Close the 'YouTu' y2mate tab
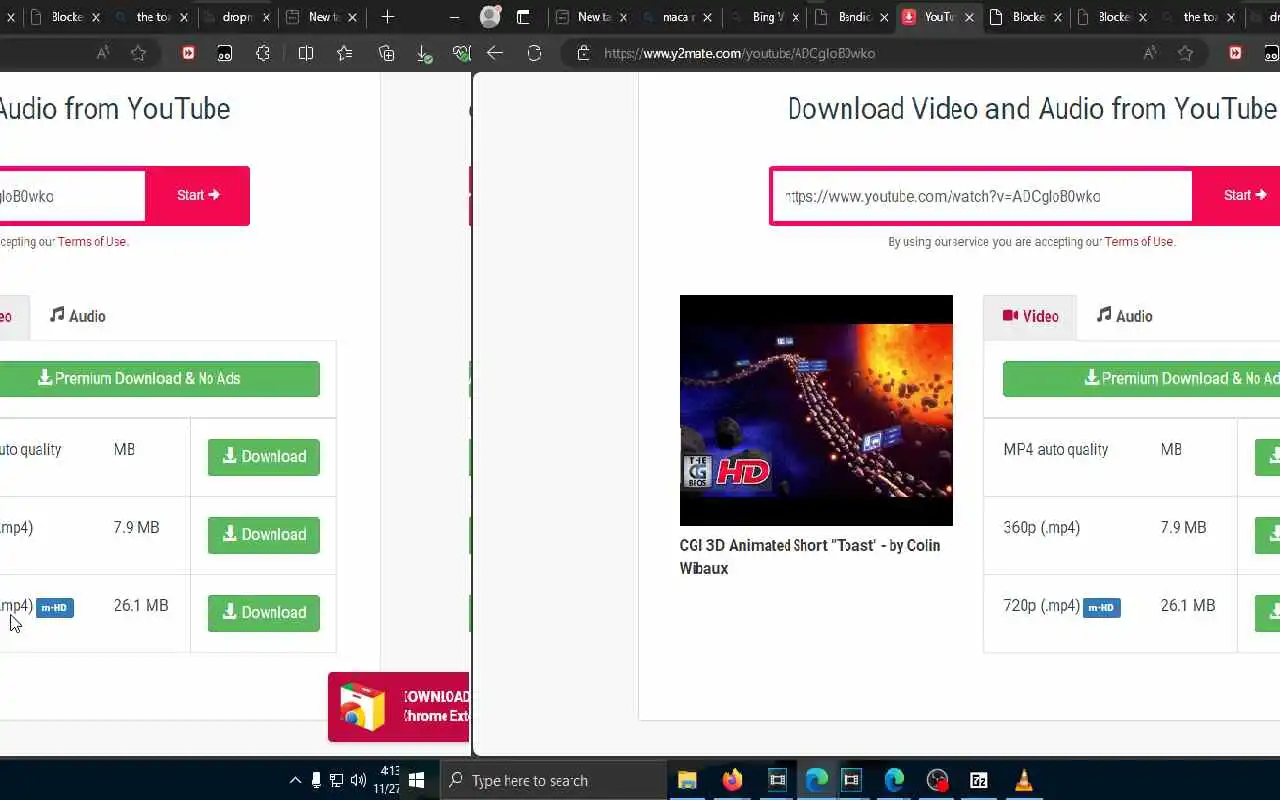 point(969,17)
